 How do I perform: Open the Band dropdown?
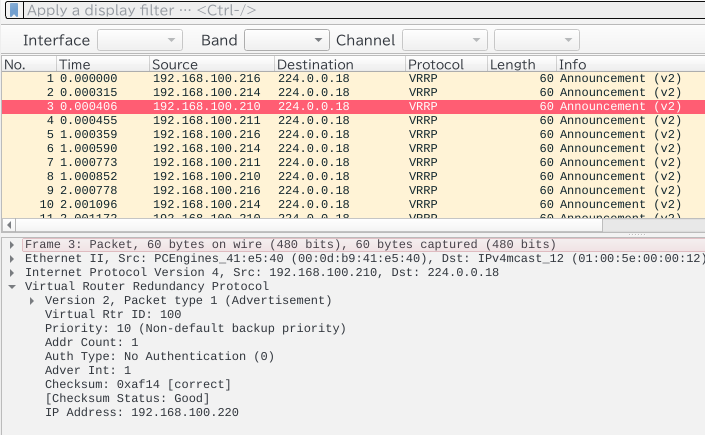click(x=287, y=40)
